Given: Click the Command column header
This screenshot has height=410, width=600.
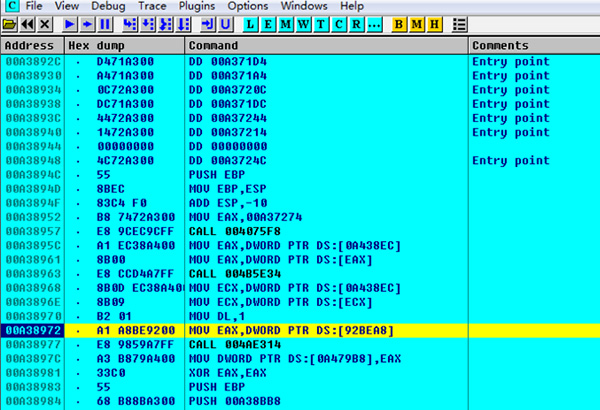Looking at the screenshot, I should point(327,46).
